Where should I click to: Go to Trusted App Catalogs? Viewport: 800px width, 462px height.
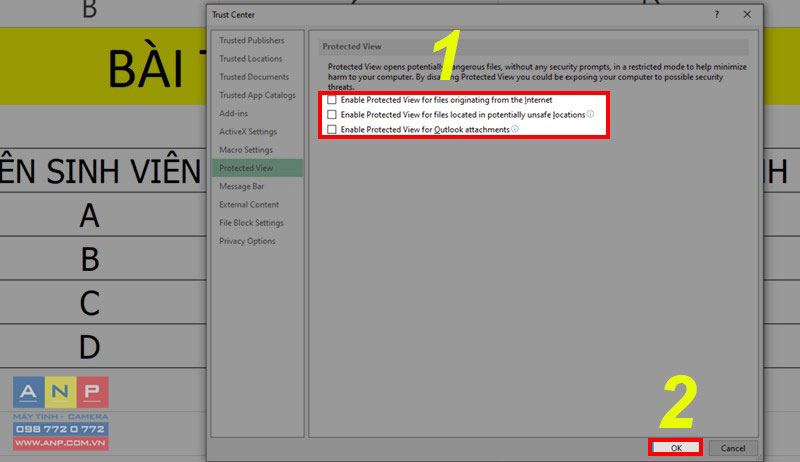tap(258, 95)
